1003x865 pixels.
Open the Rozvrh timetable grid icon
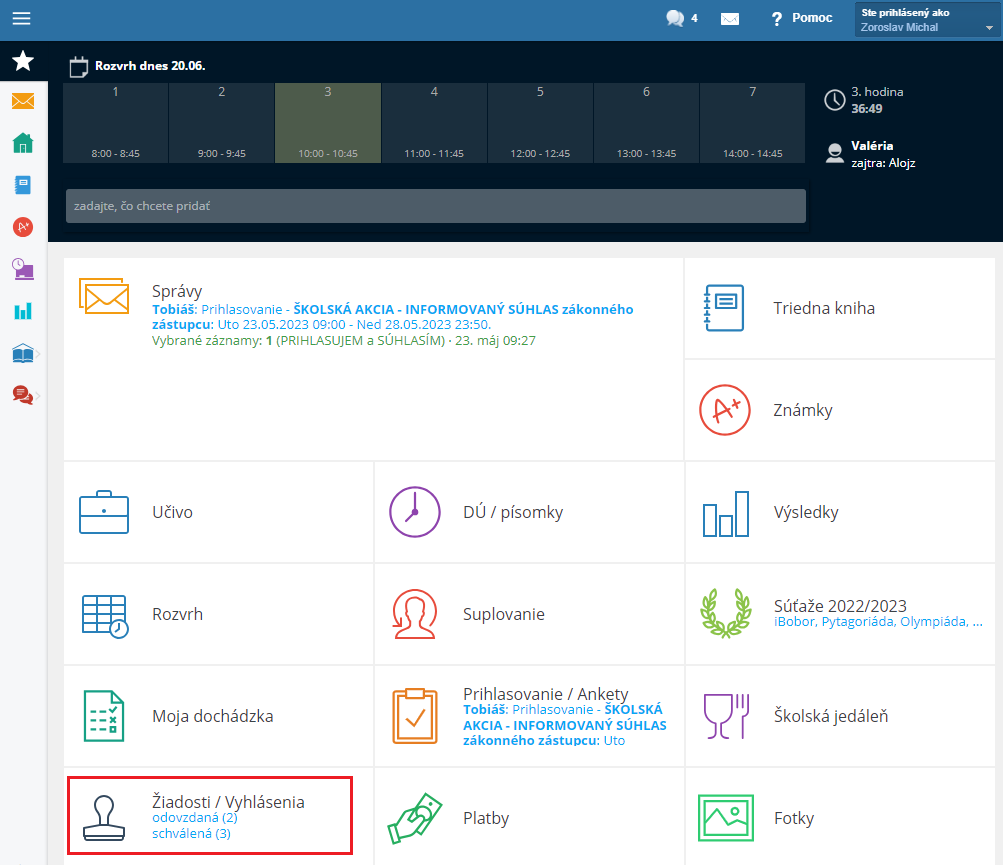pyautogui.click(x=105, y=617)
